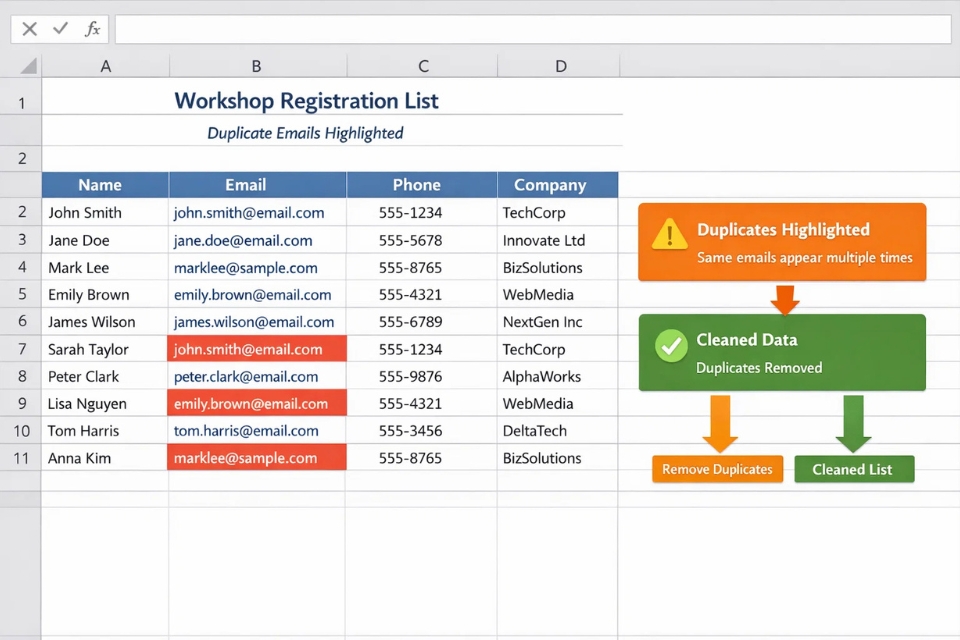Click the Workshop Registration List title

click(306, 101)
